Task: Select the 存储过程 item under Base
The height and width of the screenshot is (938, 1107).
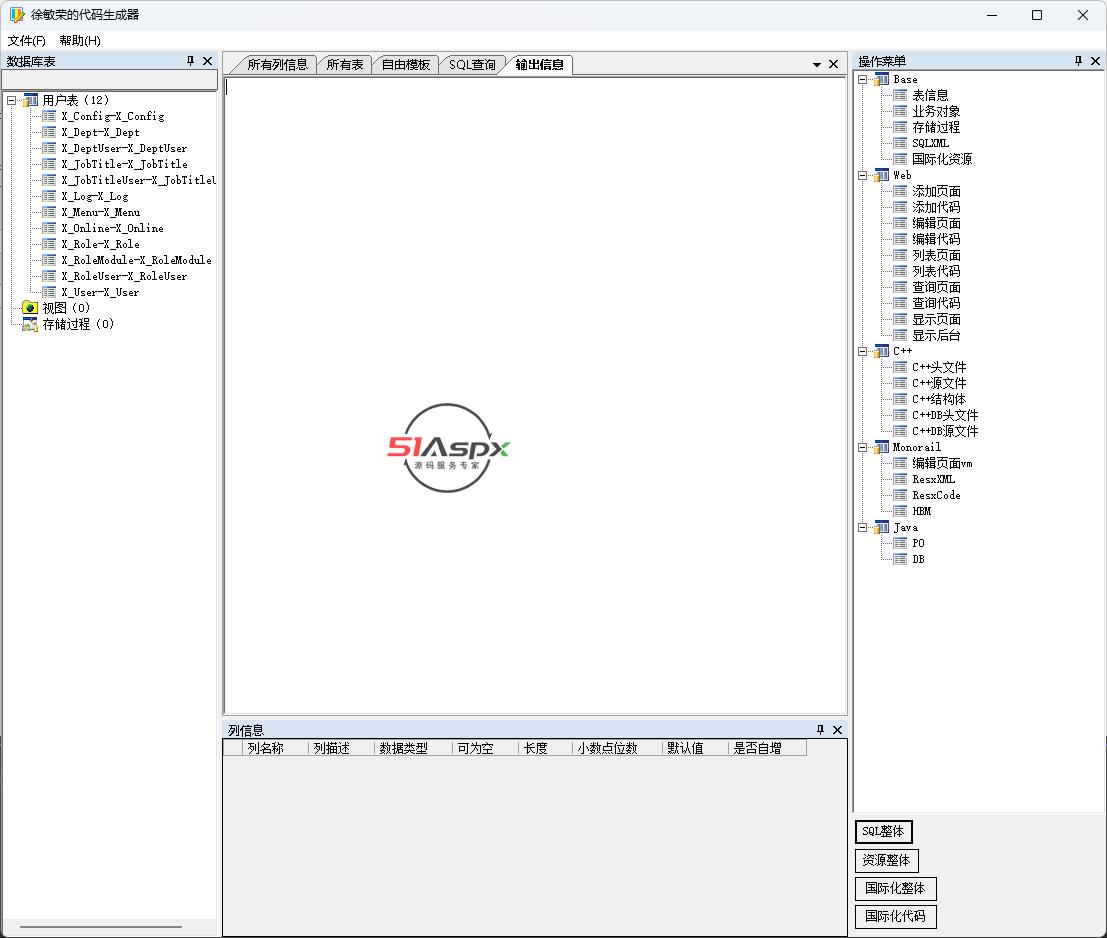Action: coord(936,128)
